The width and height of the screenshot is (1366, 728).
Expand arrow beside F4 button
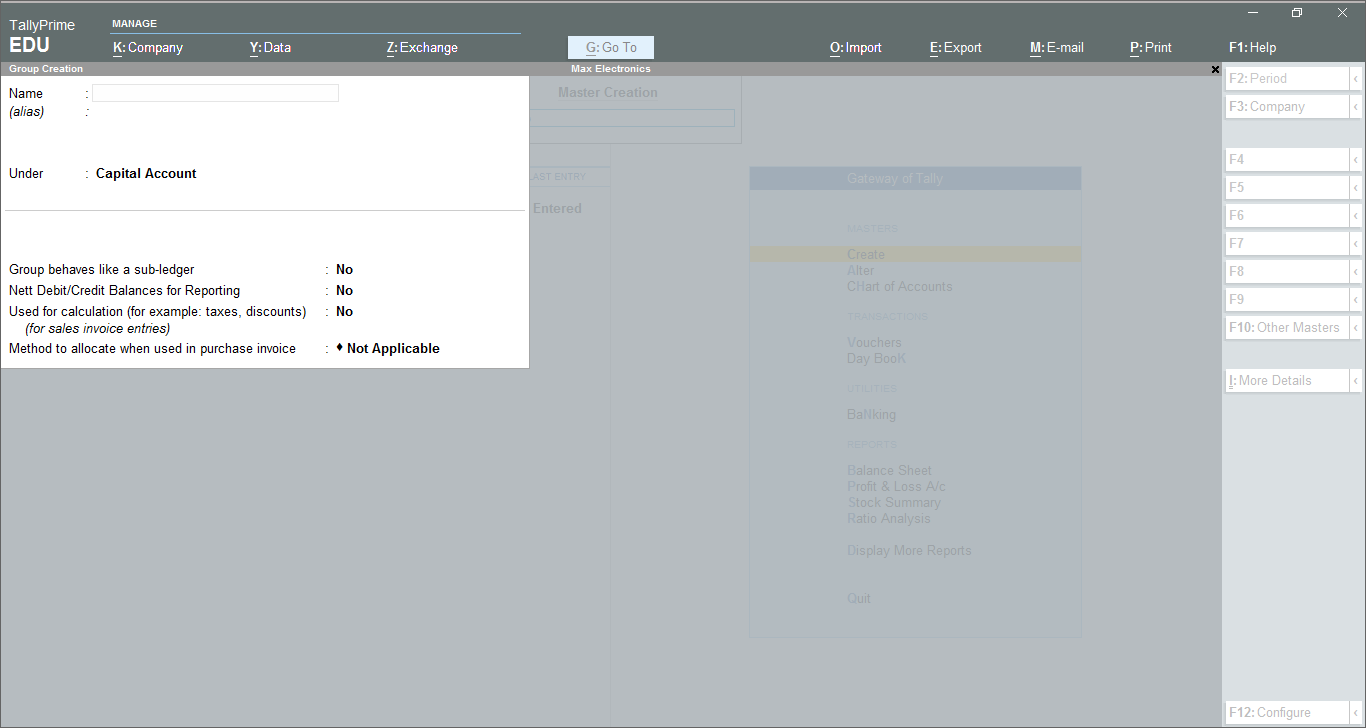(1356, 159)
